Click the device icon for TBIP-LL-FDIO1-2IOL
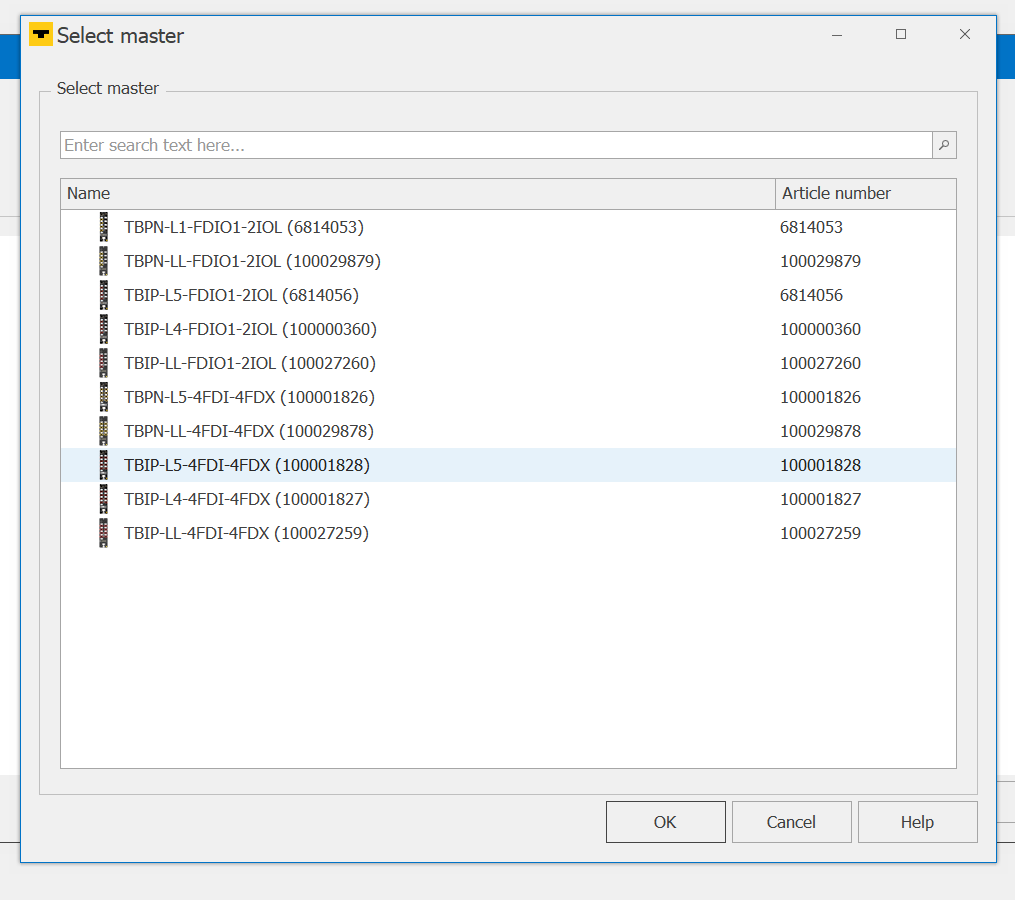The height and width of the screenshot is (900, 1015). click(x=104, y=363)
